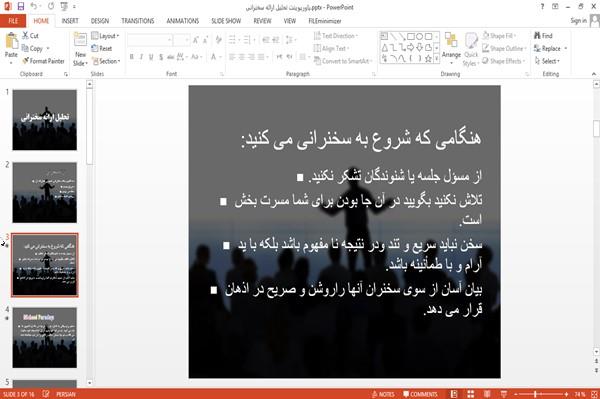Open Shape Outline dropdown
600x399 pixels.
504,48
